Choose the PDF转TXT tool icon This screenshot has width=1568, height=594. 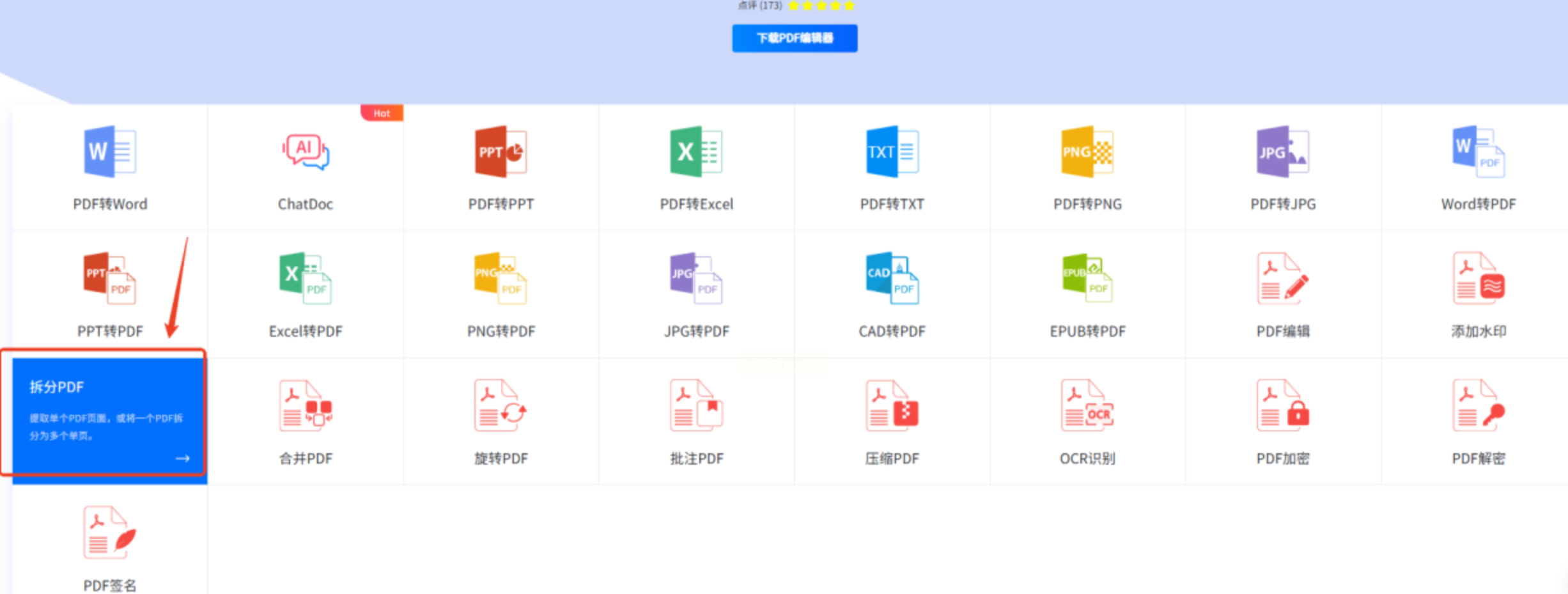click(x=892, y=152)
